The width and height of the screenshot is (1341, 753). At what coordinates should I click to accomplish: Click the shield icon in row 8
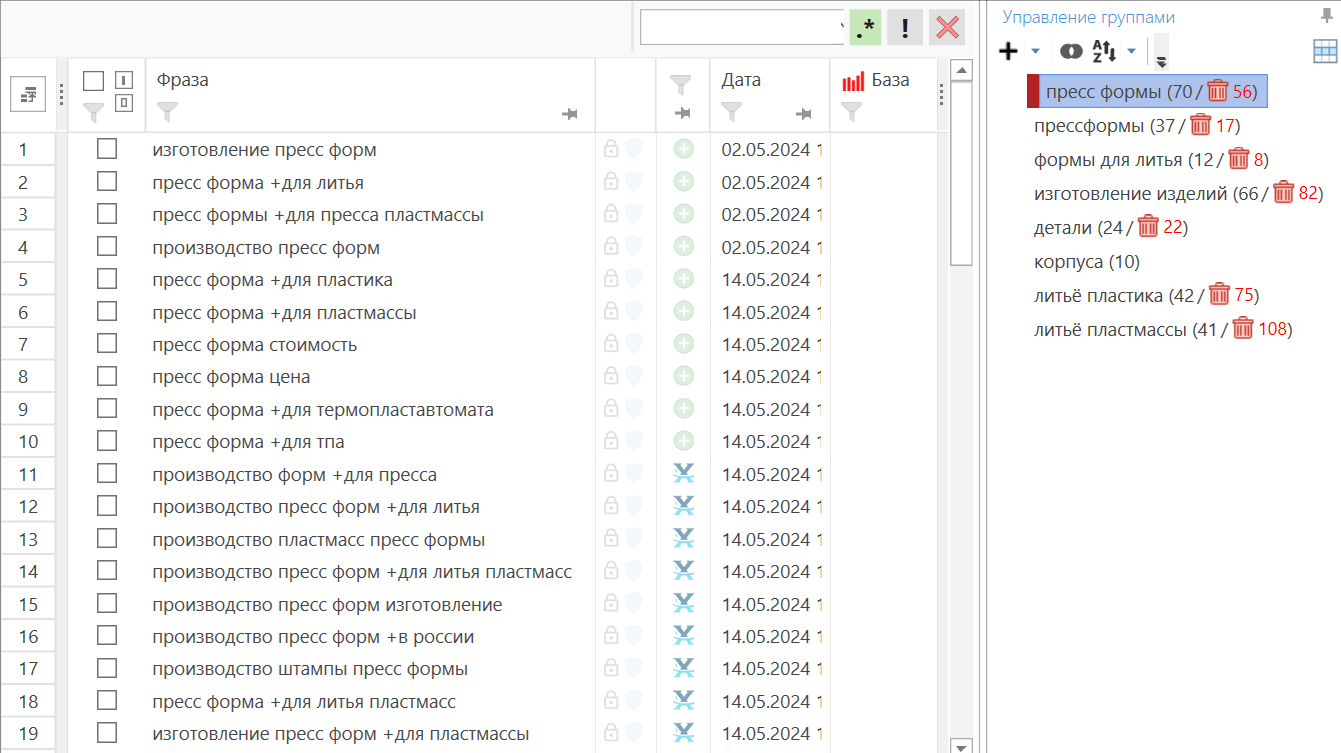[x=633, y=377]
